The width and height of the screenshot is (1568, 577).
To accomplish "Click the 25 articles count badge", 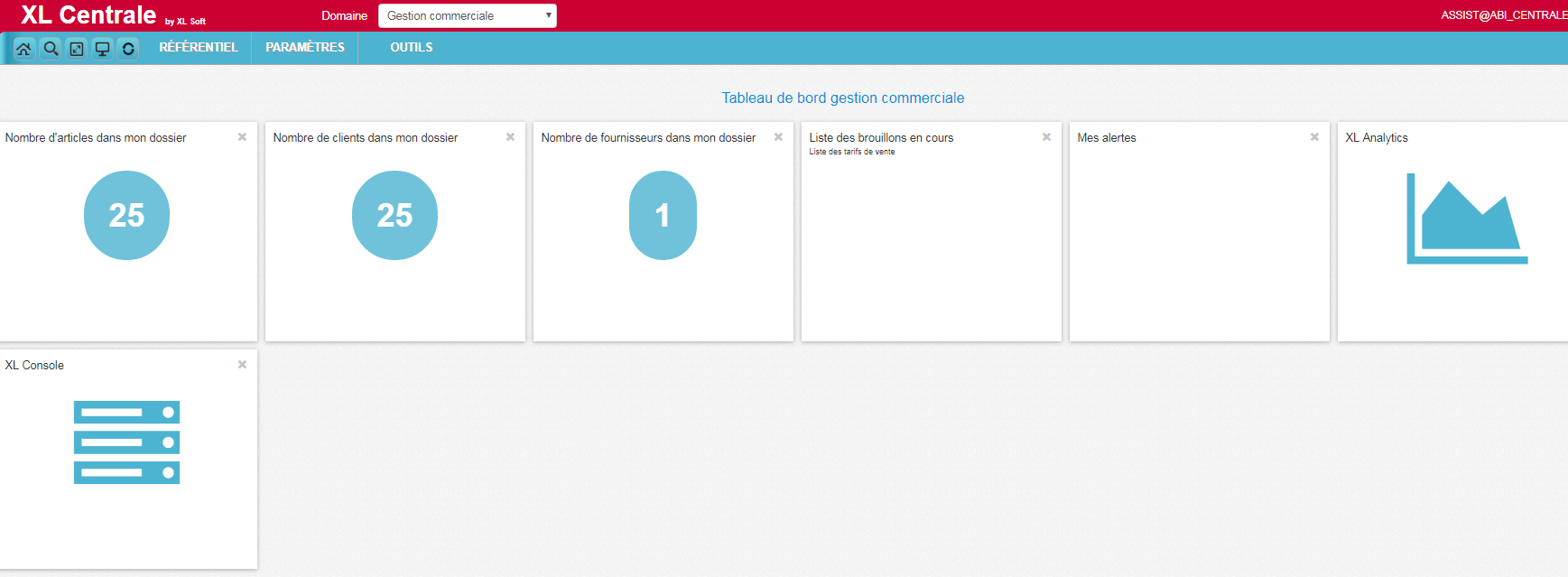I will click(126, 215).
